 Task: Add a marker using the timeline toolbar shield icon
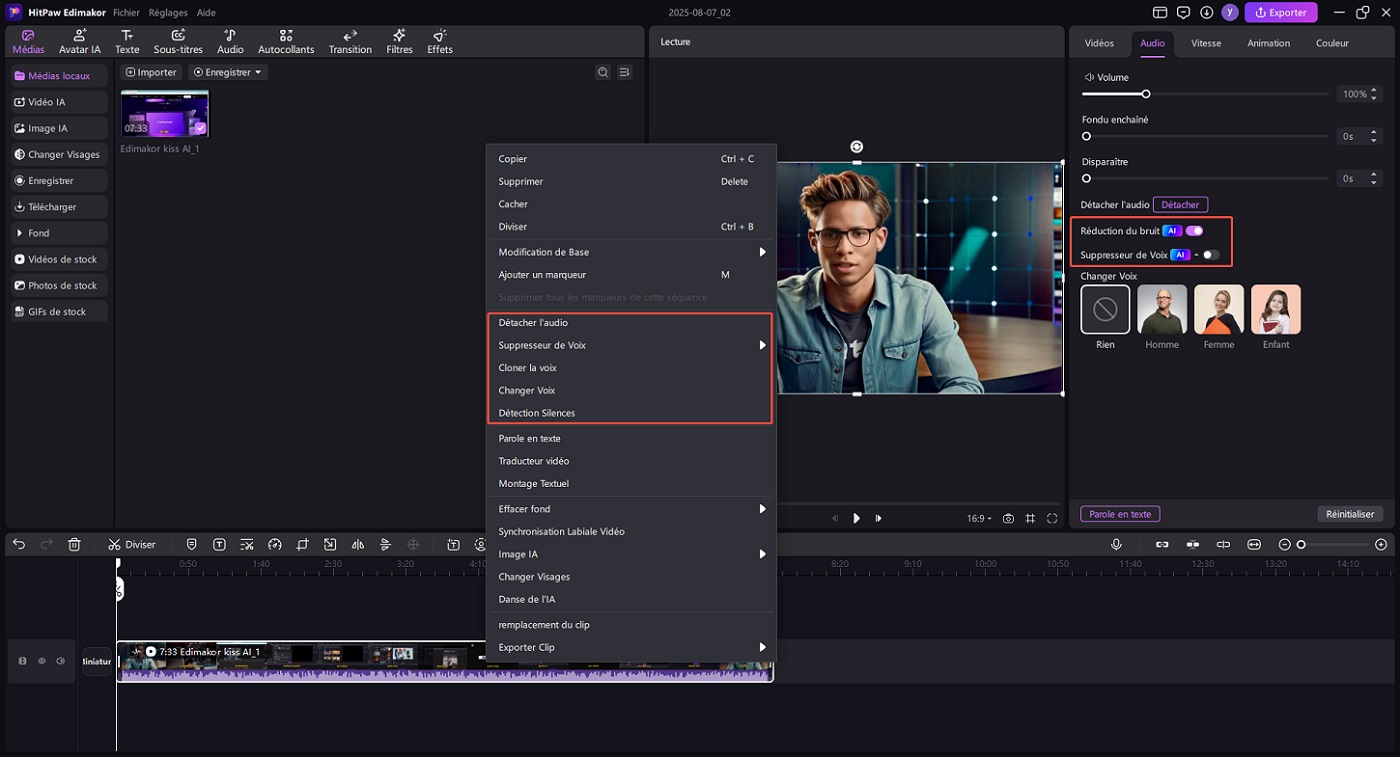pos(192,545)
